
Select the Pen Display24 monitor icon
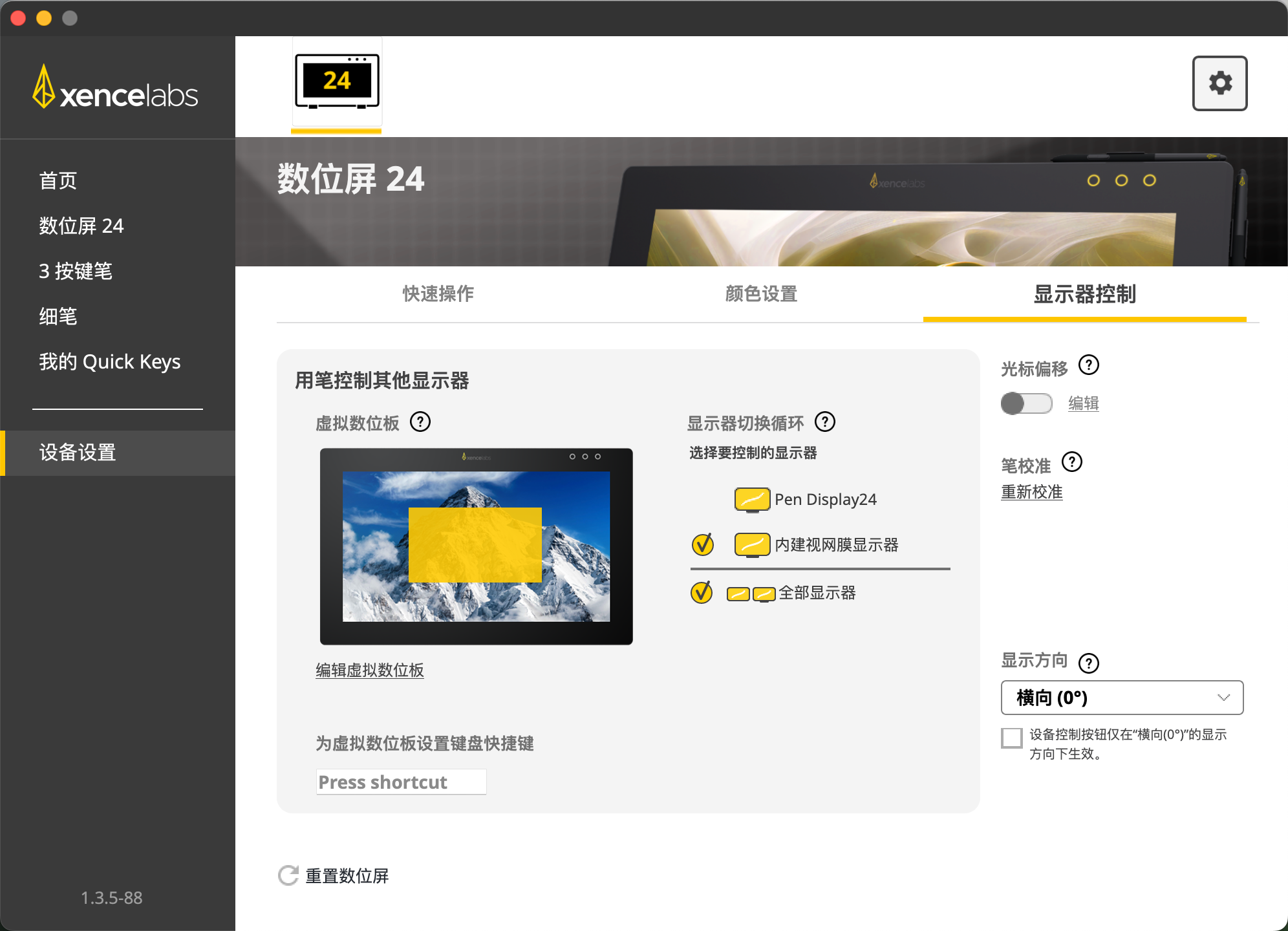751,498
